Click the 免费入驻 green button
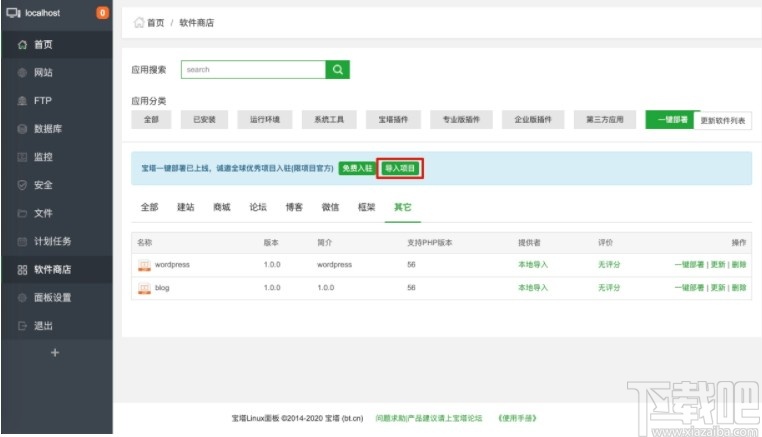This screenshot has height=437, width=762. (x=357, y=168)
